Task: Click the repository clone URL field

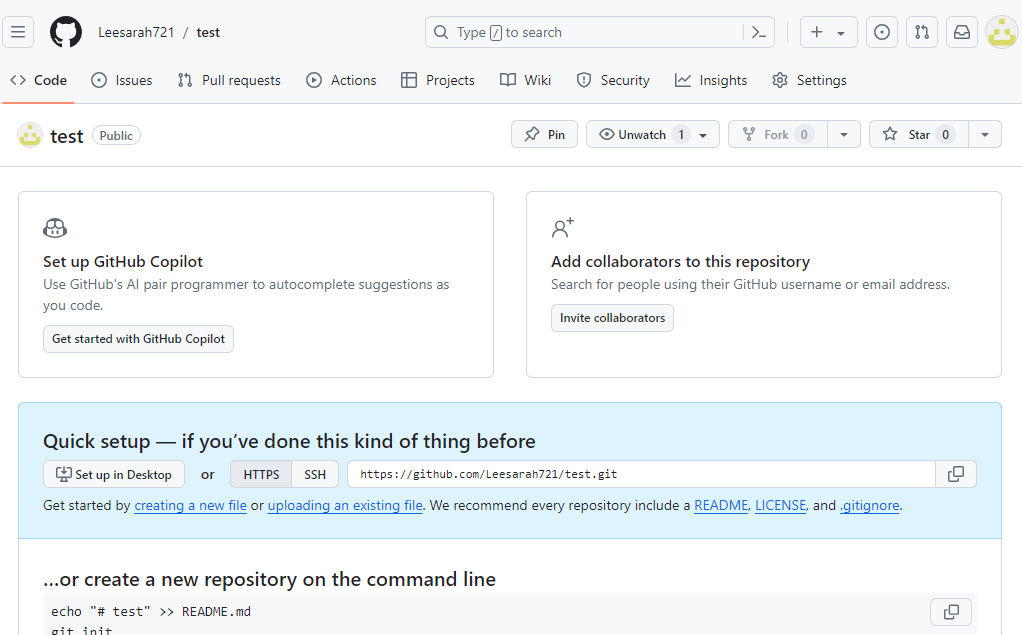Action: 641,474
